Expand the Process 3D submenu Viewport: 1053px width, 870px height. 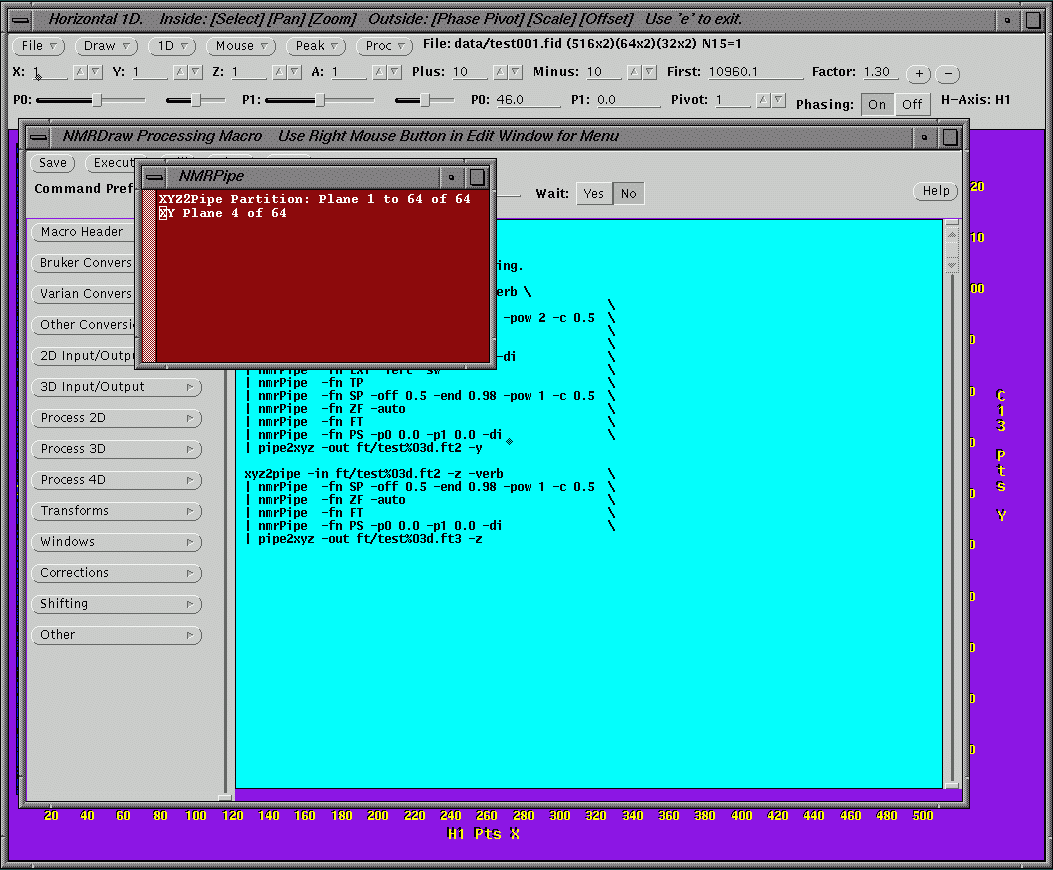click(x=116, y=449)
